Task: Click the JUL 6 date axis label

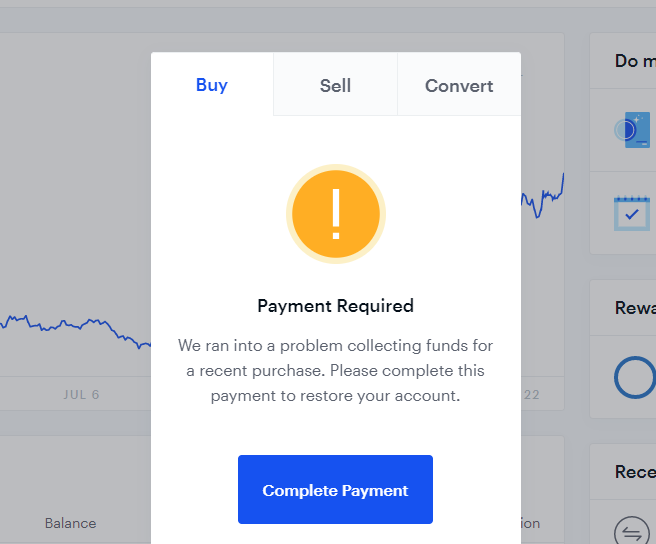Action: click(81, 395)
